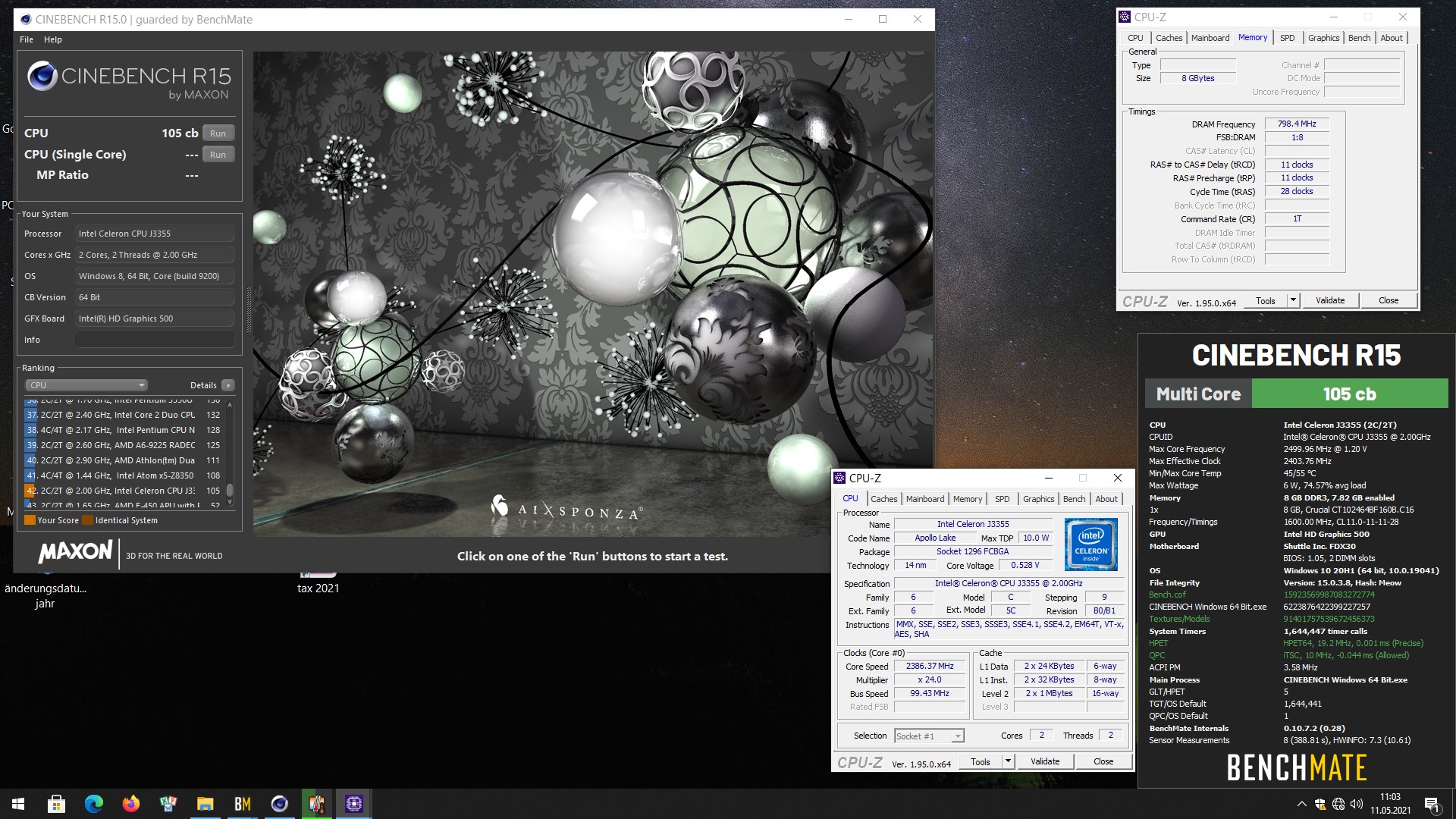
Task: Expand Tools dropdown arrow in upper CPU-Z
Action: tap(1293, 300)
